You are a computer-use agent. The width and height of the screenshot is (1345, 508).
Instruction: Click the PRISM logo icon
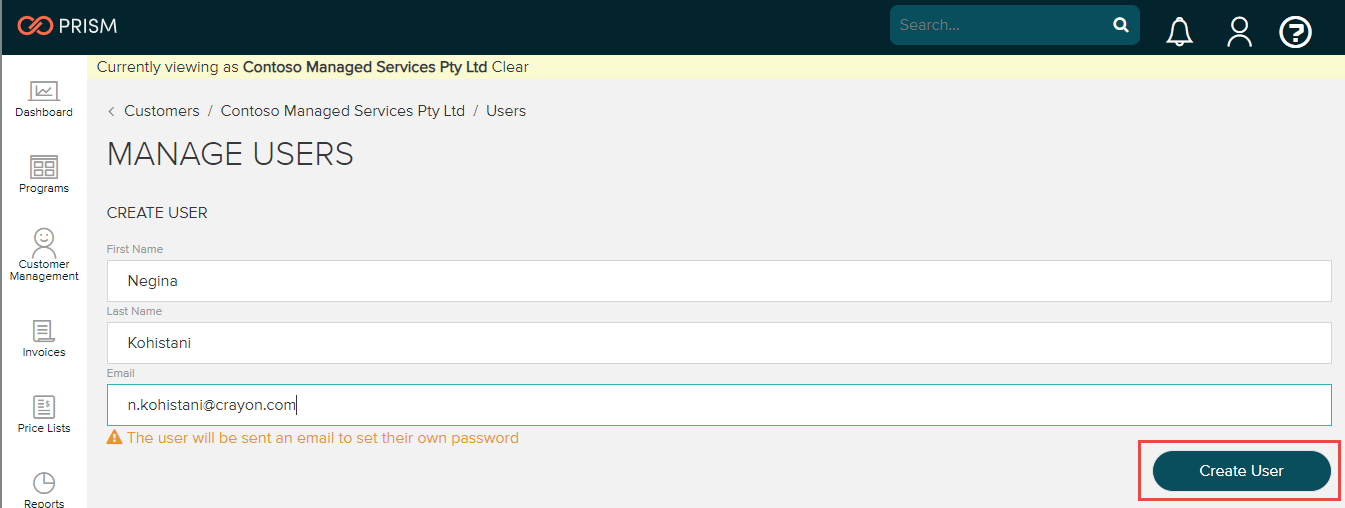click(35, 26)
